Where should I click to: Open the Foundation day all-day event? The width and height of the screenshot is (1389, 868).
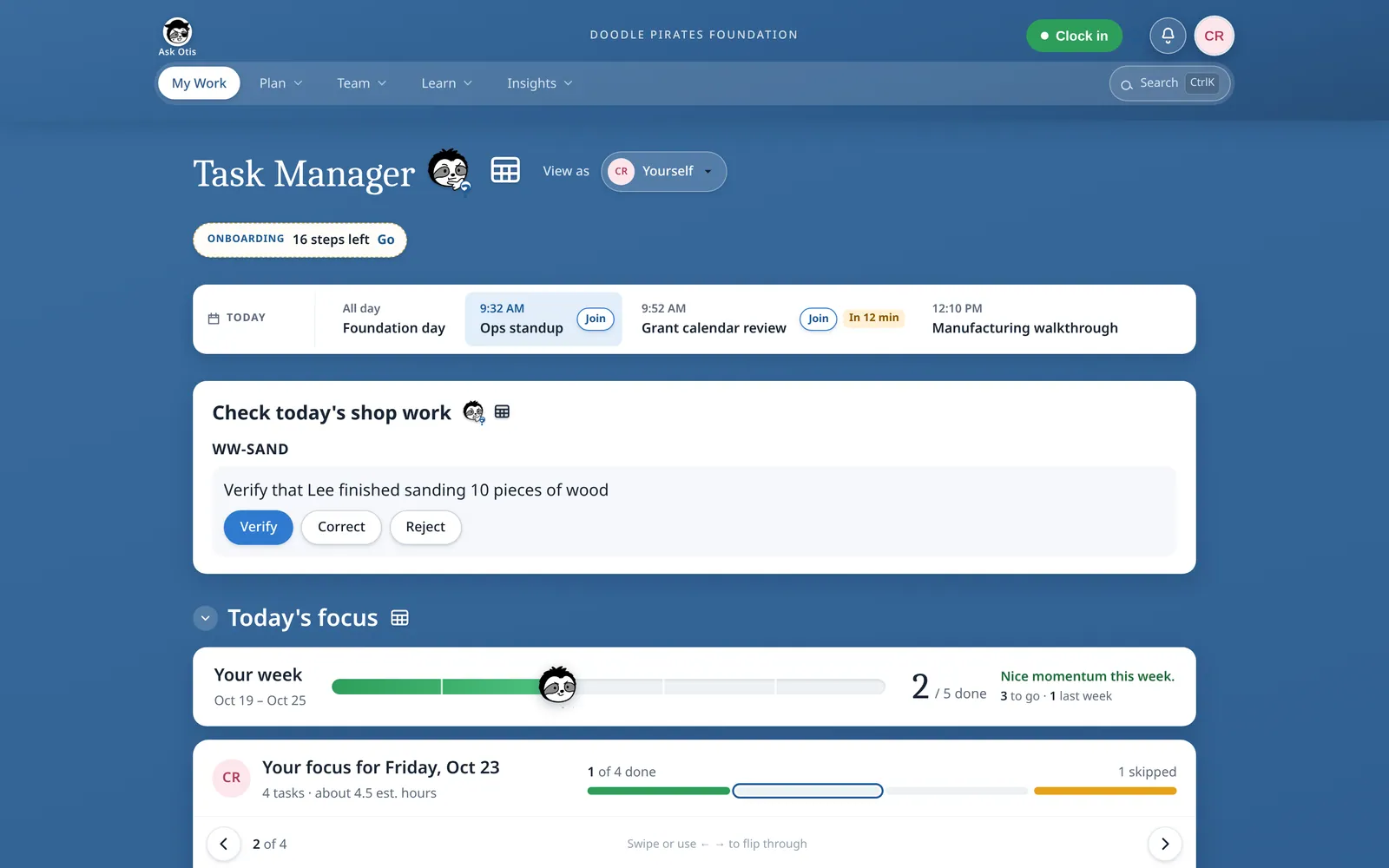pos(393,319)
